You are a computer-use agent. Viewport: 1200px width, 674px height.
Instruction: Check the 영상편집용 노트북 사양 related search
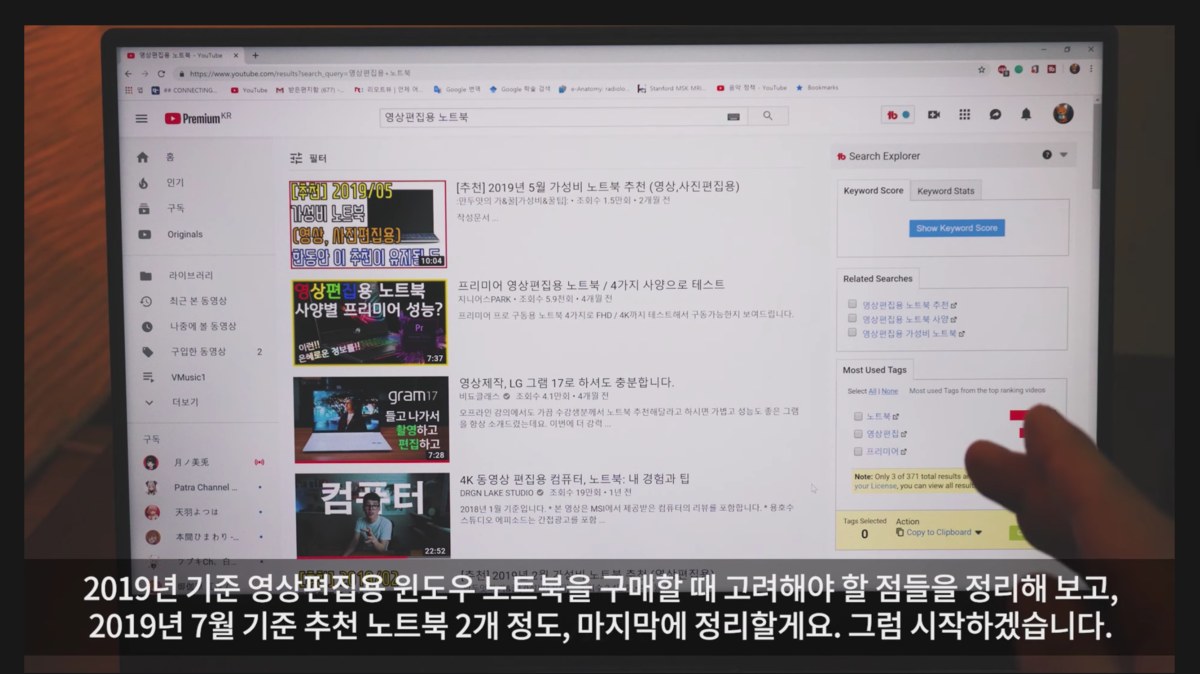(852, 318)
